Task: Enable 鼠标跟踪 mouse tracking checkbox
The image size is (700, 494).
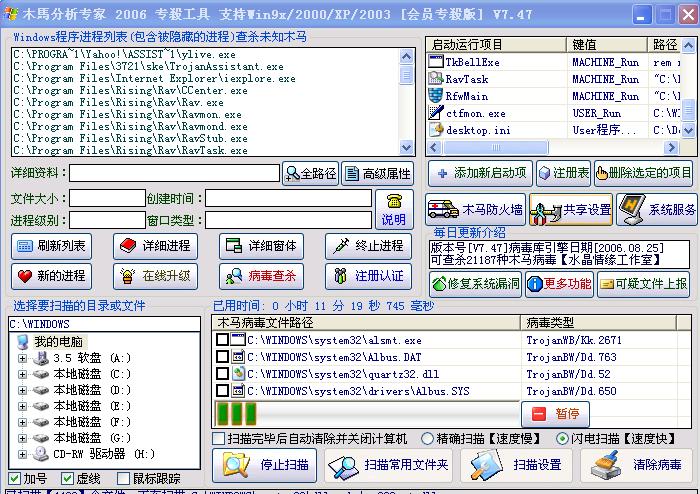Action: [123, 479]
